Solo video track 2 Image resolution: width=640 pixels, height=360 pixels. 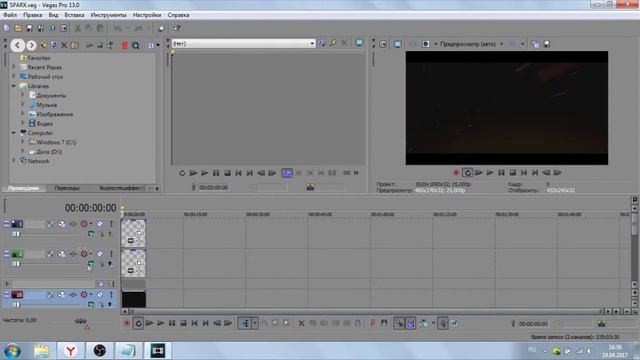[x=111, y=254]
